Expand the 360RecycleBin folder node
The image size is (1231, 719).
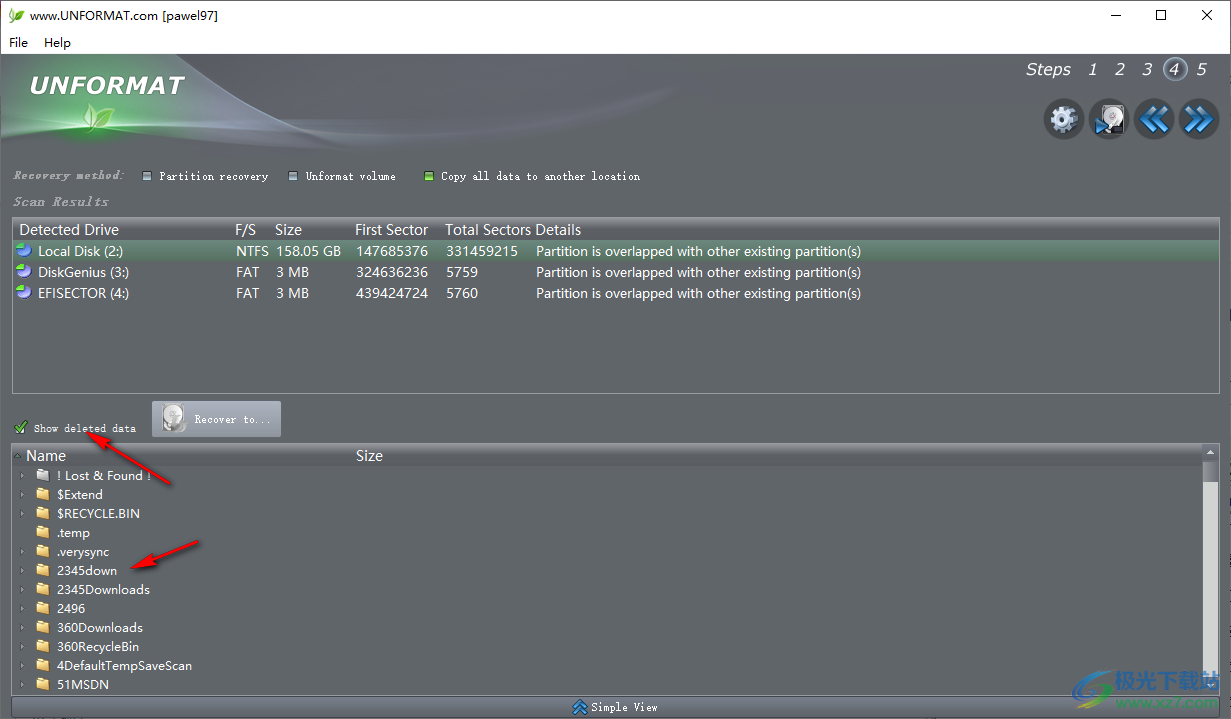click(x=22, y=646)
